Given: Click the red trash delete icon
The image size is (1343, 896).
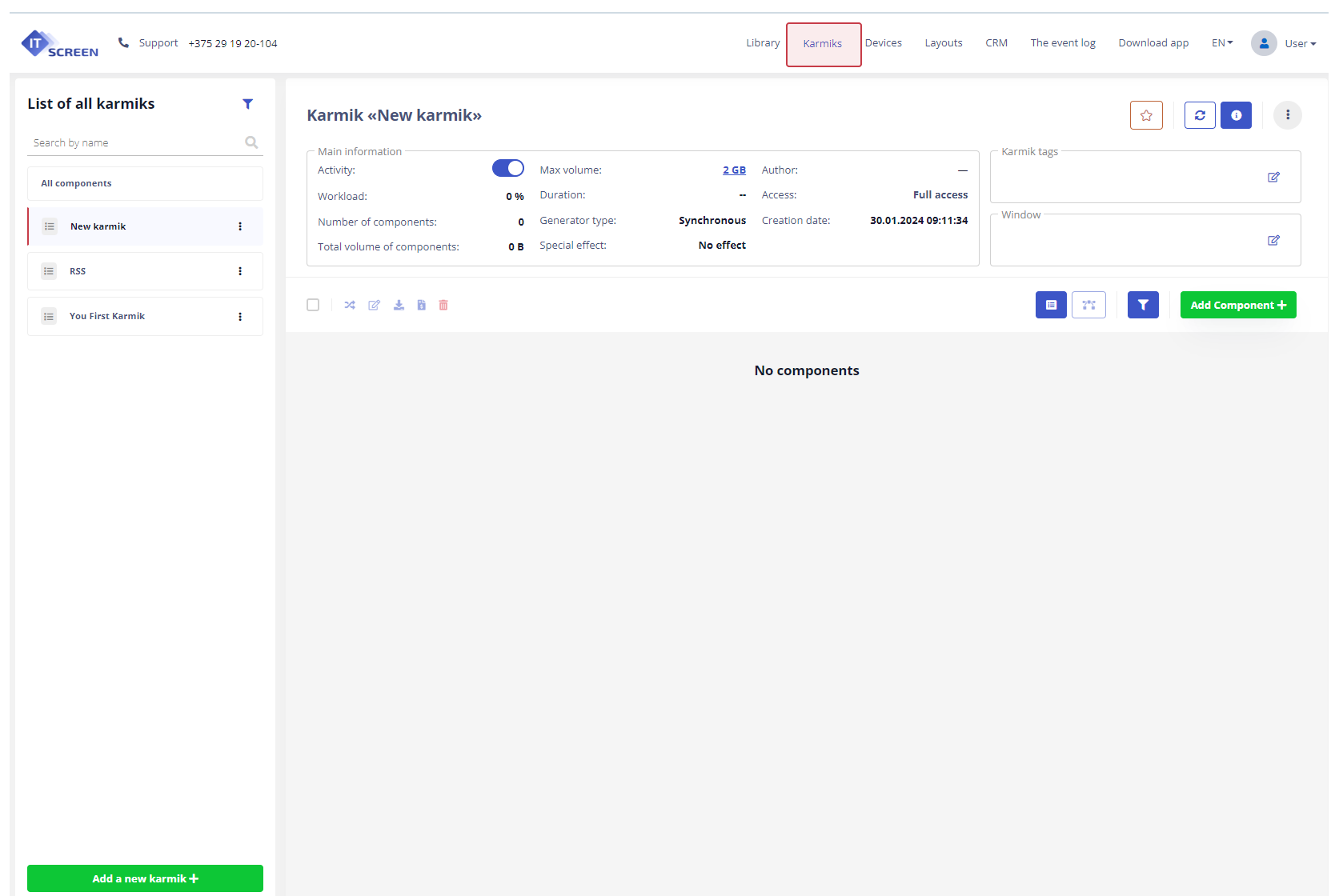Looking at the screenshot, I should (443, 305).
